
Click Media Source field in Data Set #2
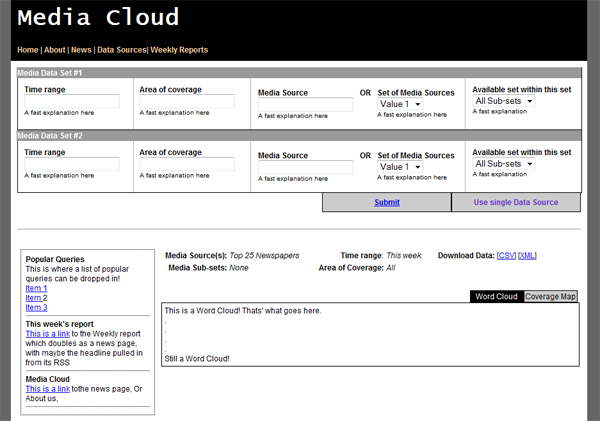coord(305,167)
